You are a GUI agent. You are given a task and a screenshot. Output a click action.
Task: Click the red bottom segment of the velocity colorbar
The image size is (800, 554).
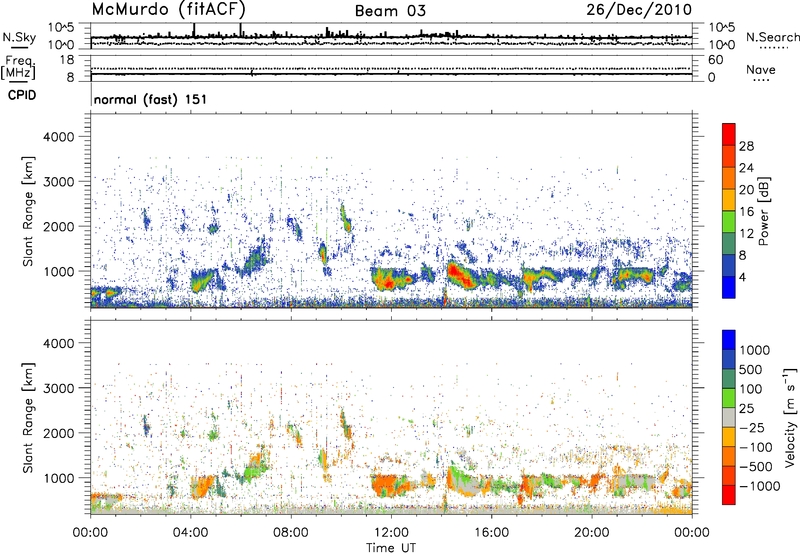click(x=729, y=495)
